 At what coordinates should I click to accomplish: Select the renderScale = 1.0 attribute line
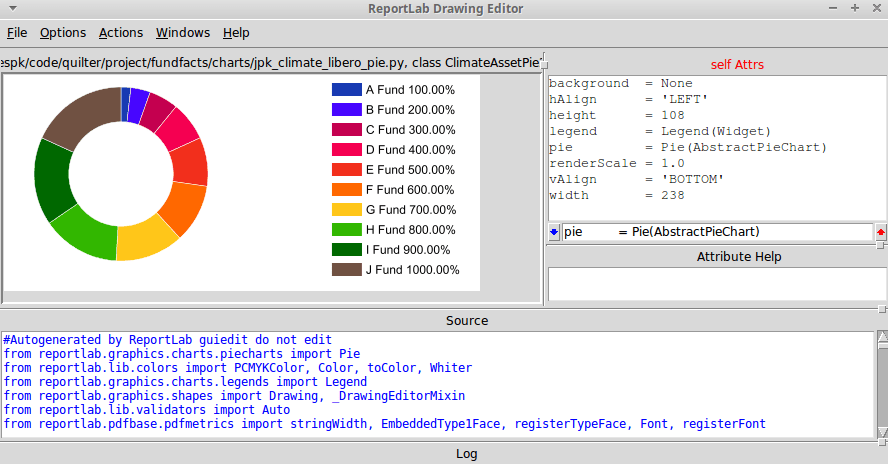click(616, 163)
